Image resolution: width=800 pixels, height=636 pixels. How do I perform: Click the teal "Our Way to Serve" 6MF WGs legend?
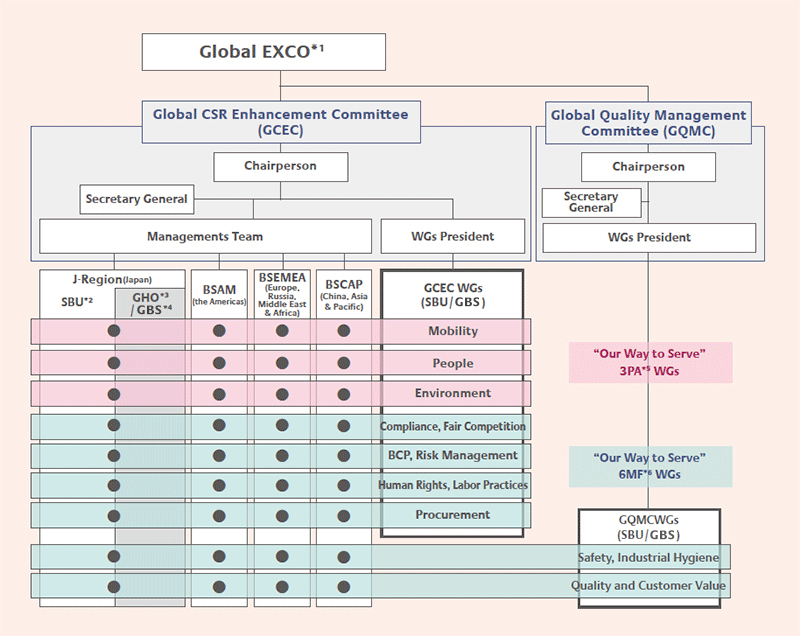click(x=651, y=466)
